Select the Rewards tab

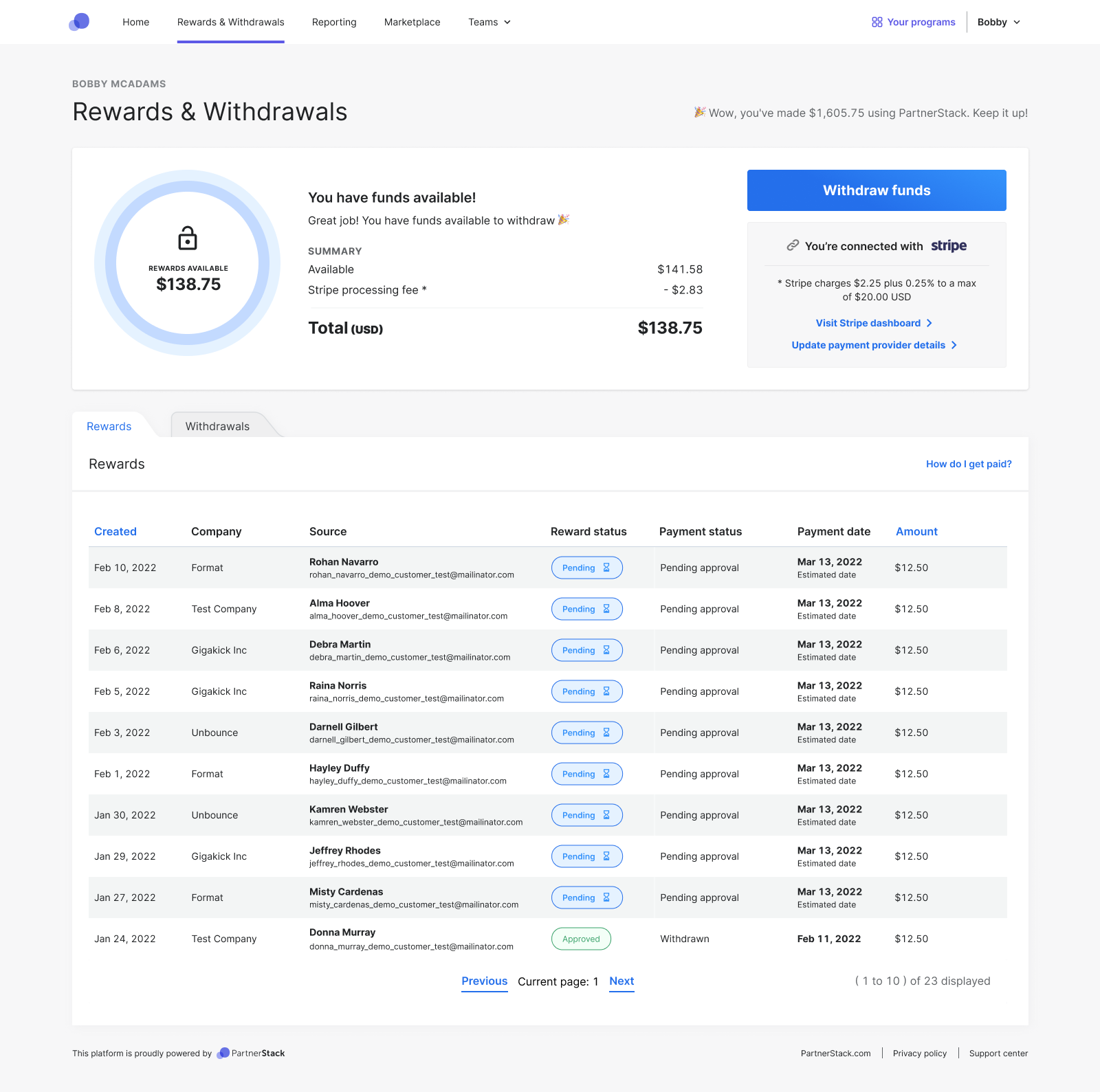pos(109,426)
